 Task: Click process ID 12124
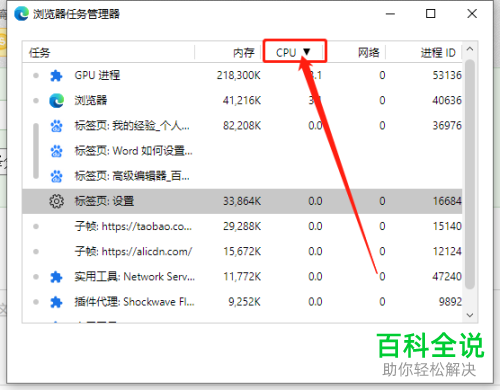coord(447,252)
